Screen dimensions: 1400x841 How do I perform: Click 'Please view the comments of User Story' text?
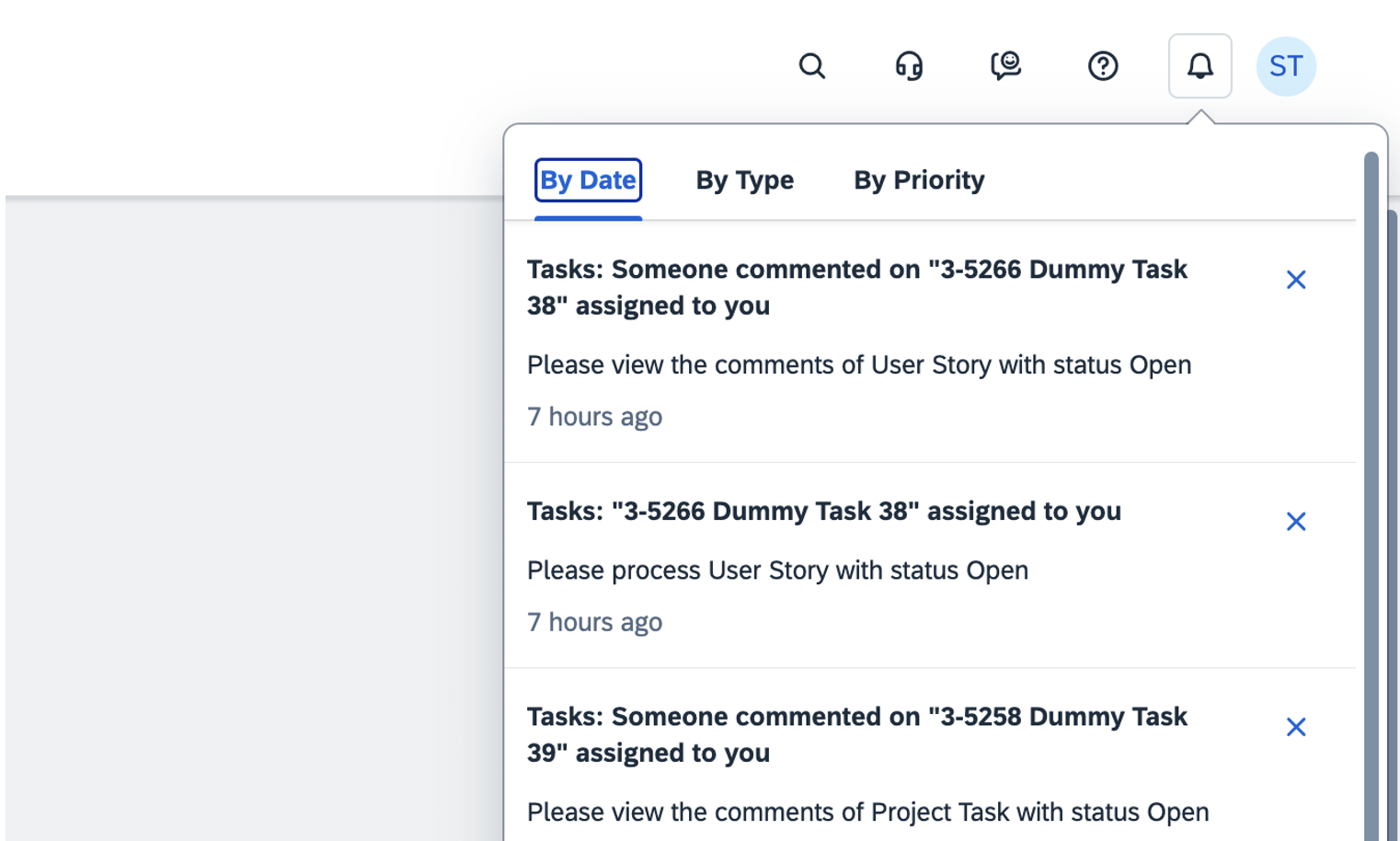858,365
